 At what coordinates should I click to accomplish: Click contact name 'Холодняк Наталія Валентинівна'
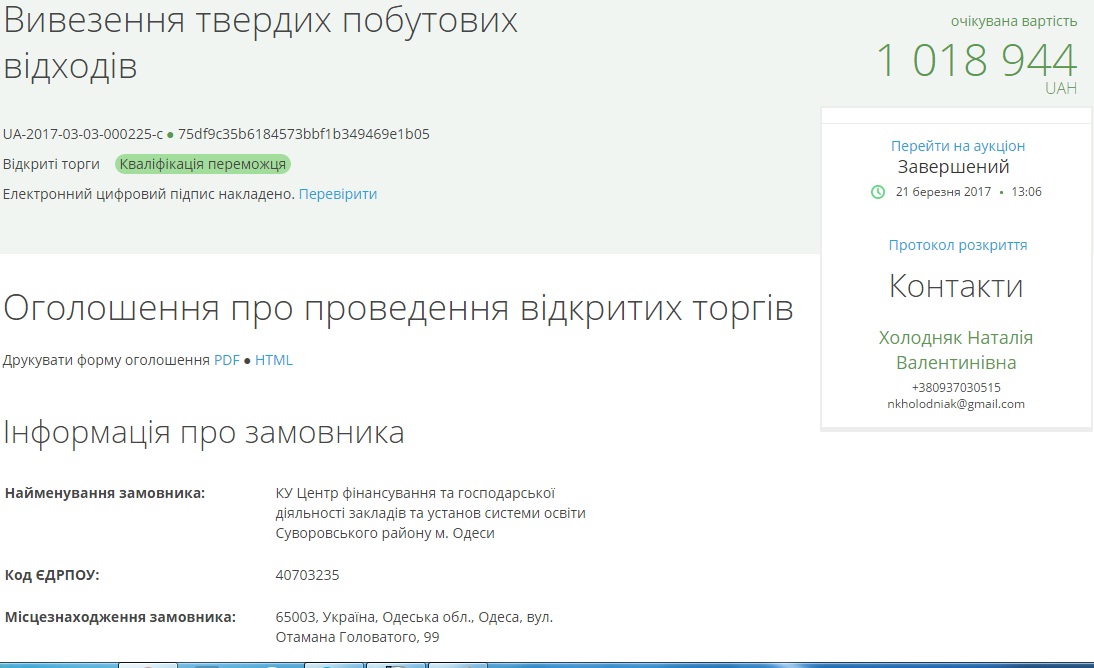(956, 350)
